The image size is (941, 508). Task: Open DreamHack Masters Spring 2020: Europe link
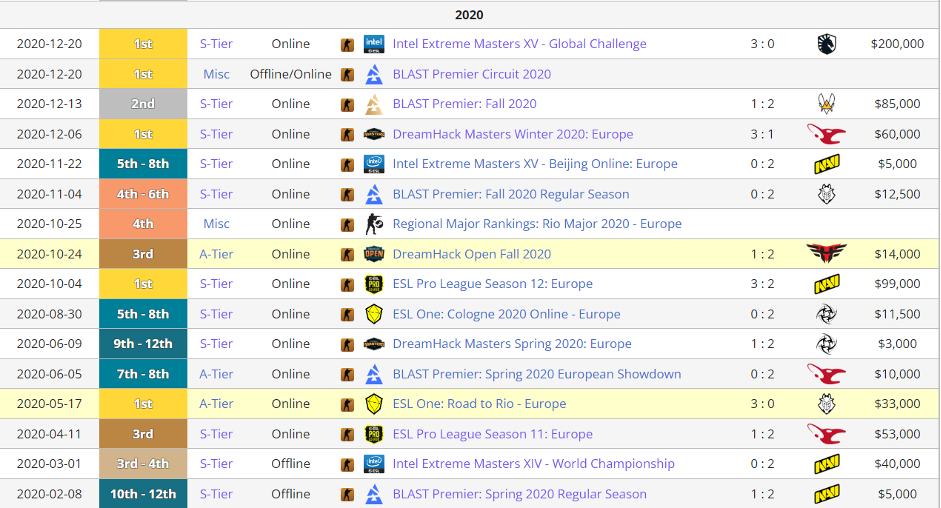512,344
